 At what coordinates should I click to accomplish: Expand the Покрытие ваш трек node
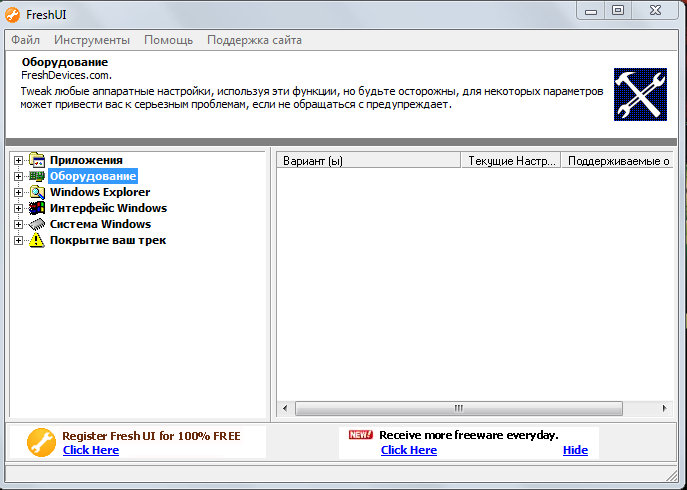[18, 241]
